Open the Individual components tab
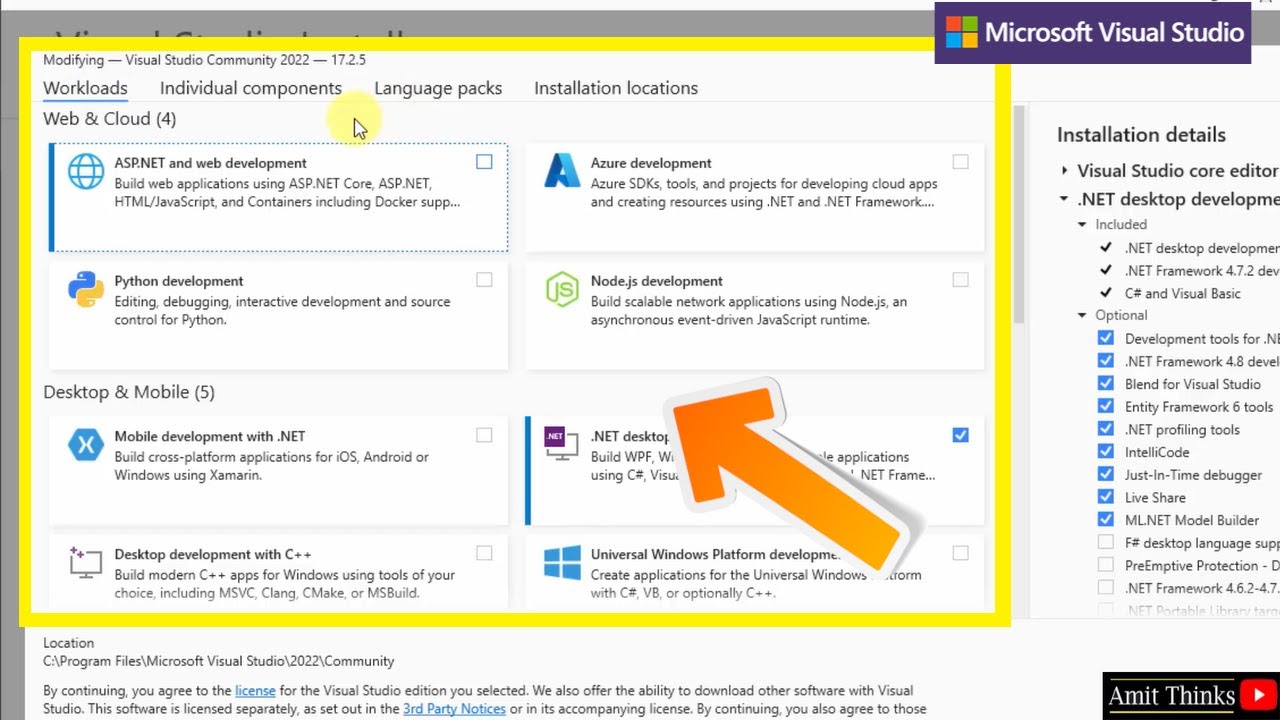Viewport: 1280px width, 720px height. [x=251, y=88]
